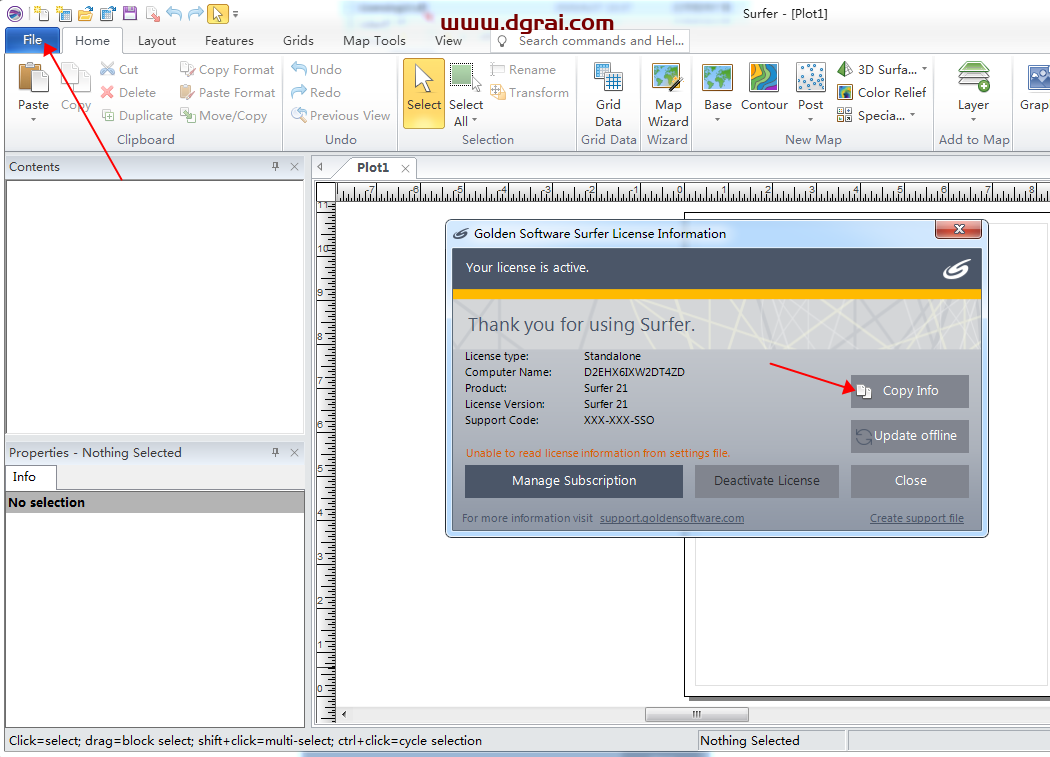This screenshot has width=1050, height=757.
Task: Click the Rename command
Action: (x=523, y=70)
